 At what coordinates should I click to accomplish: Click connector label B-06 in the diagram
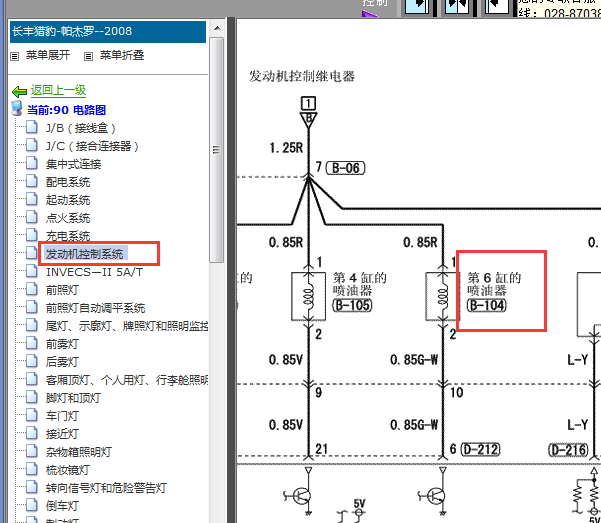click(x=345, y=168)
